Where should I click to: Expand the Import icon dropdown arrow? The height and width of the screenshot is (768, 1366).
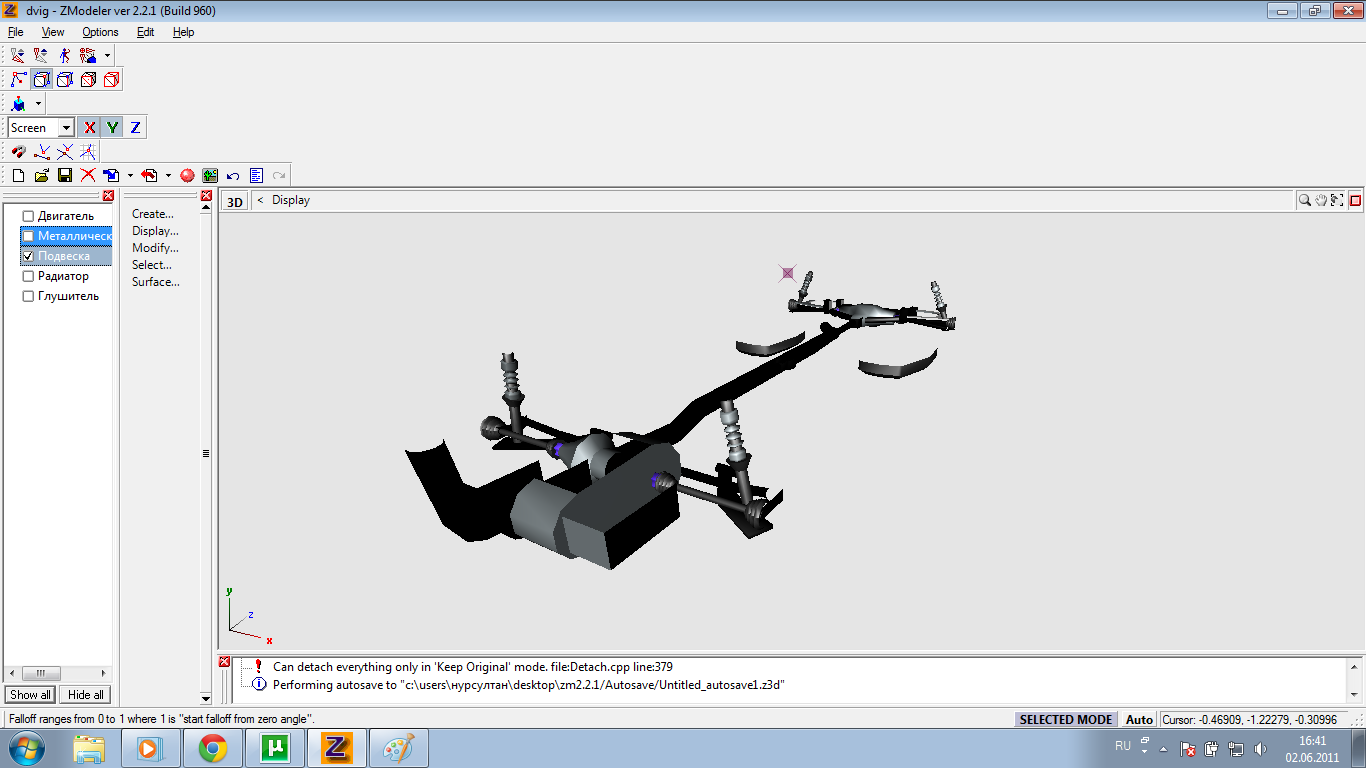pyautogui.click(x=130, y=175)
